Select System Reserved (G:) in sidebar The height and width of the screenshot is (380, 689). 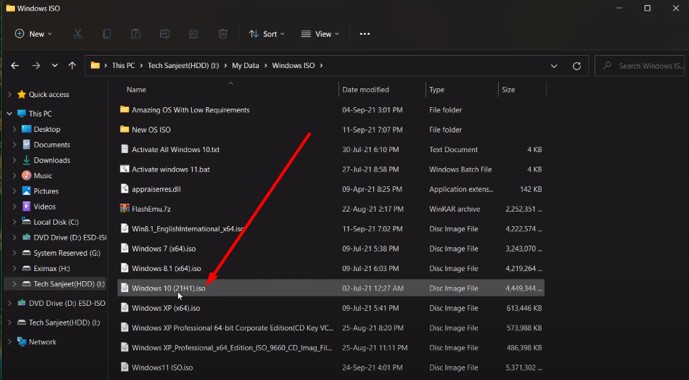click(67, 253)
